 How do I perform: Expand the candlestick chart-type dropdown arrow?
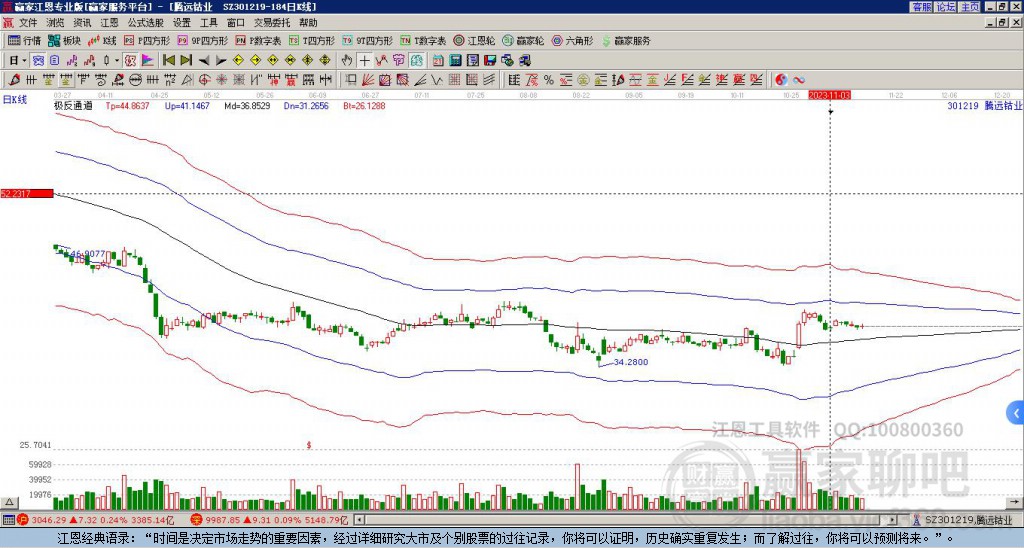[x=117, y=61]
